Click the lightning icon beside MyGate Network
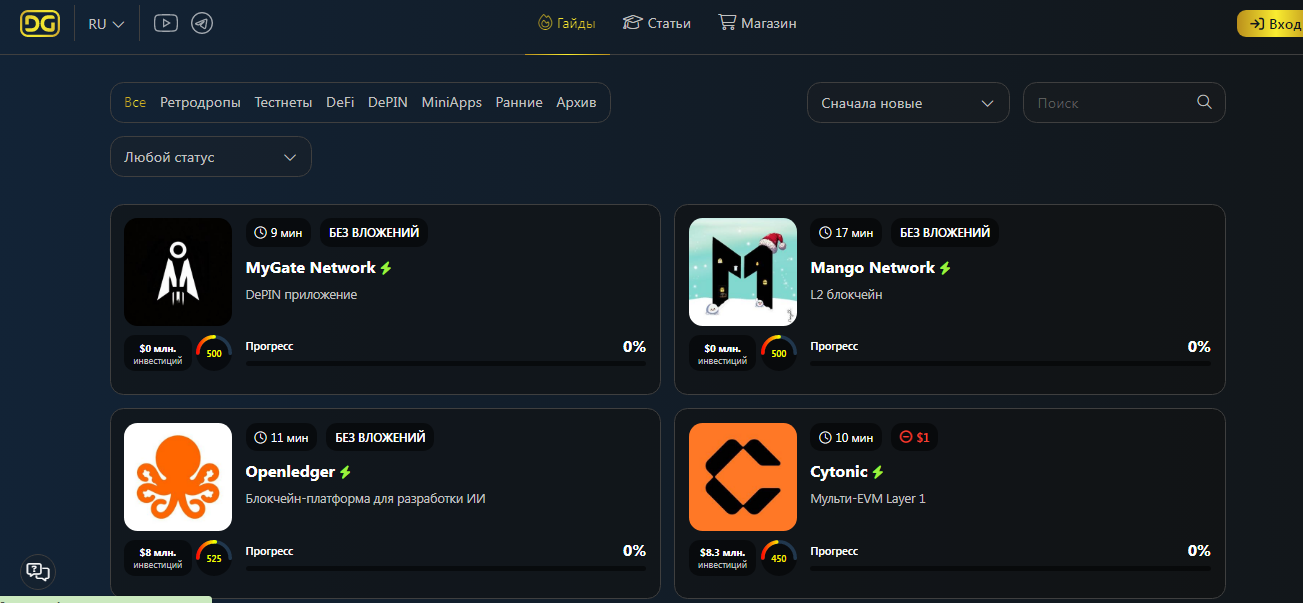 (x=386, y=268)
